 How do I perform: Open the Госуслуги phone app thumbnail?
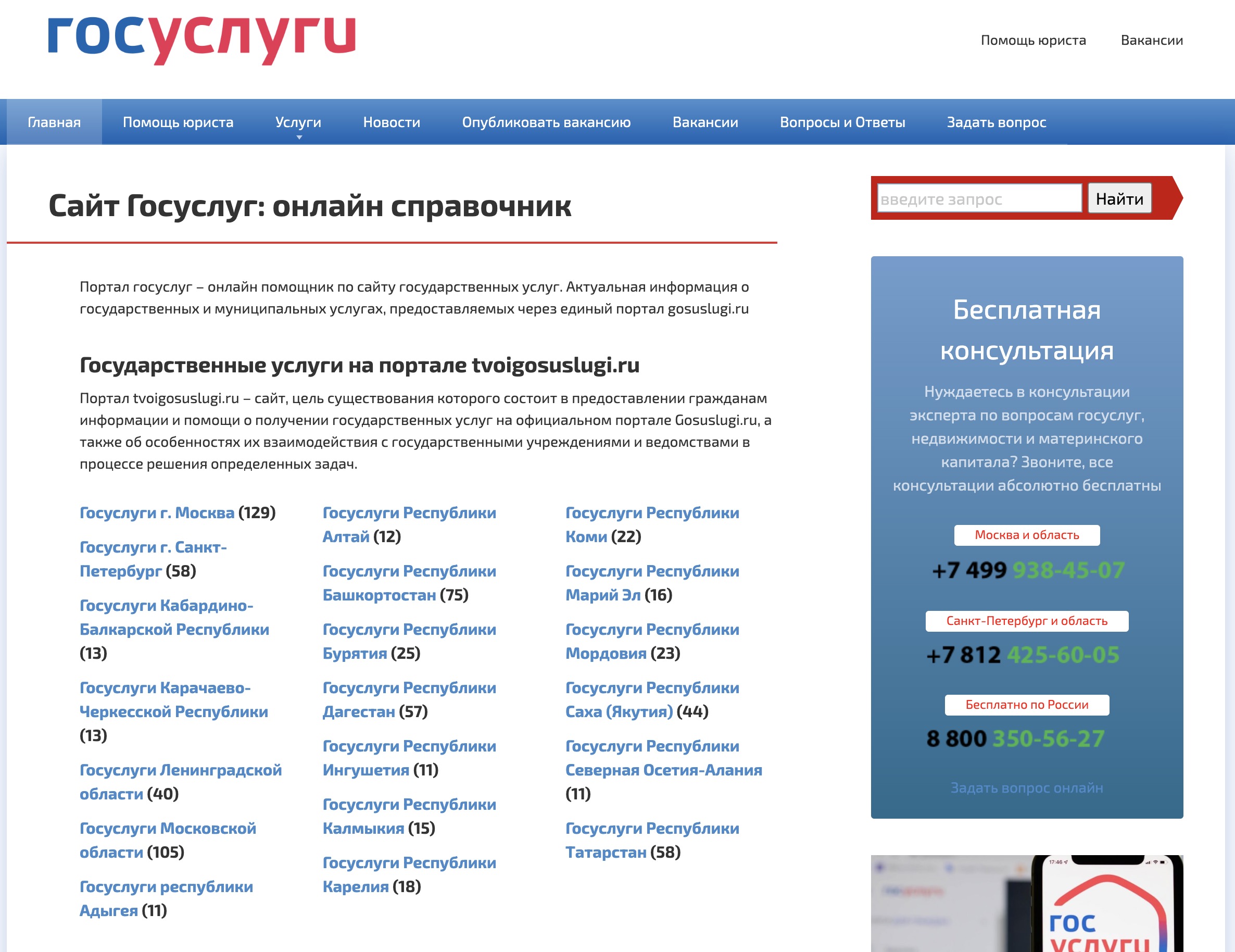[1027, 904]
